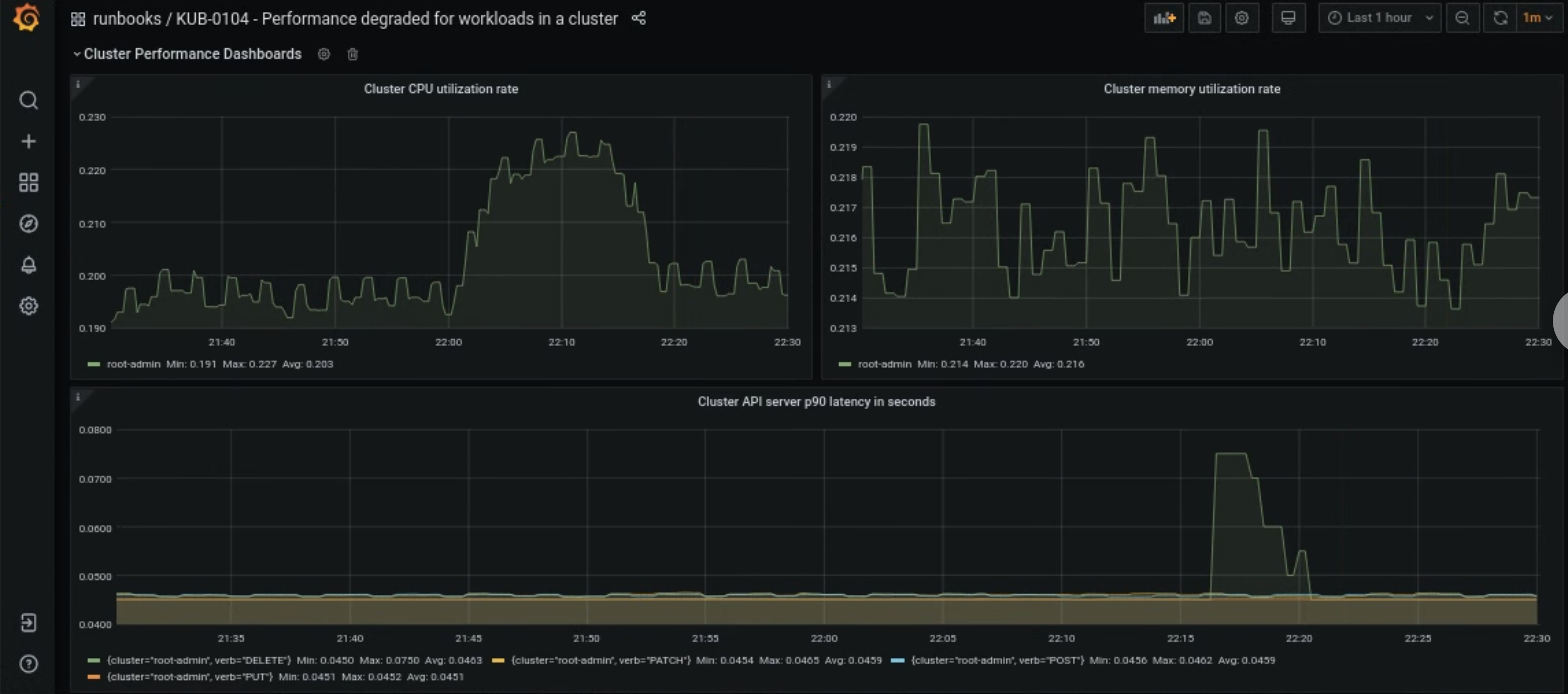
Task: Click the Refresh dashboard icon
Action: coord(1500,18)
